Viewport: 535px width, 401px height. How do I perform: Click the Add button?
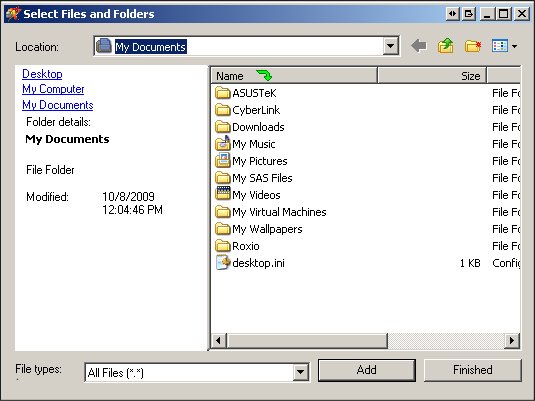click(367, 370)
